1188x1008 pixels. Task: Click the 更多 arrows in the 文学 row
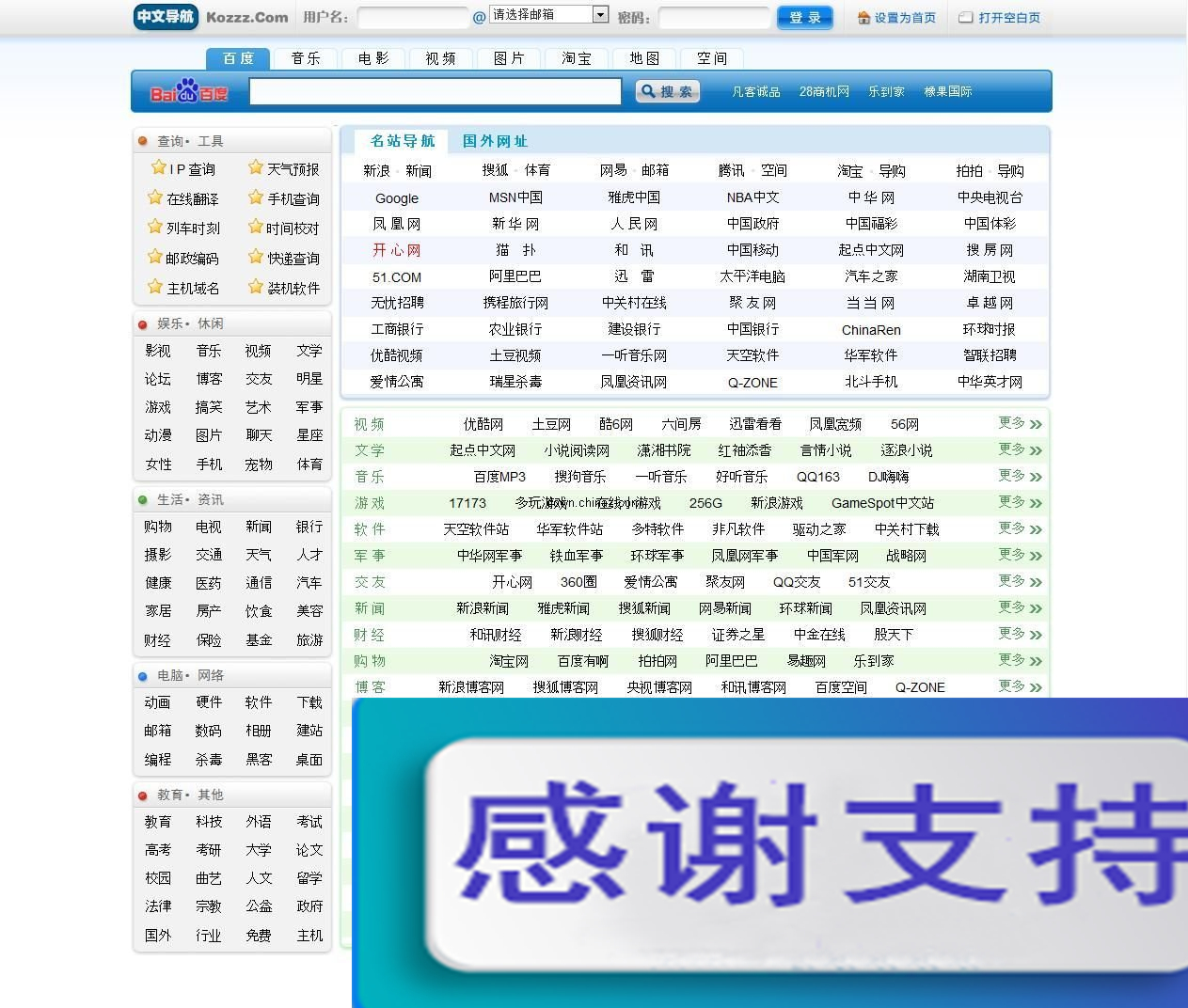coord(1036,450)
